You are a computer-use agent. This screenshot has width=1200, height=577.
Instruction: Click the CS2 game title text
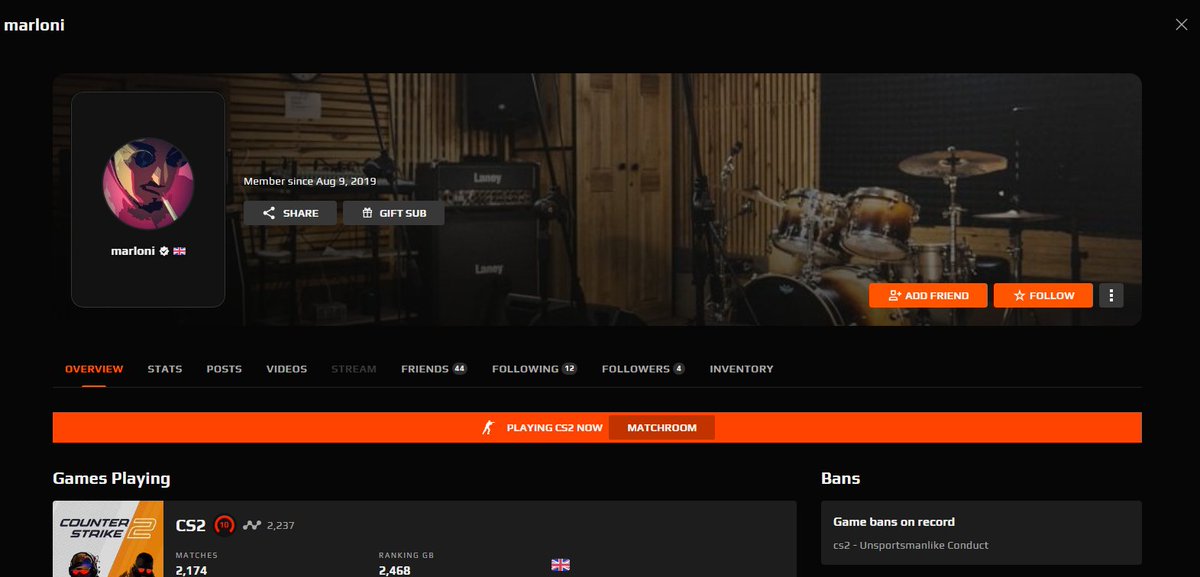point(191,525)
